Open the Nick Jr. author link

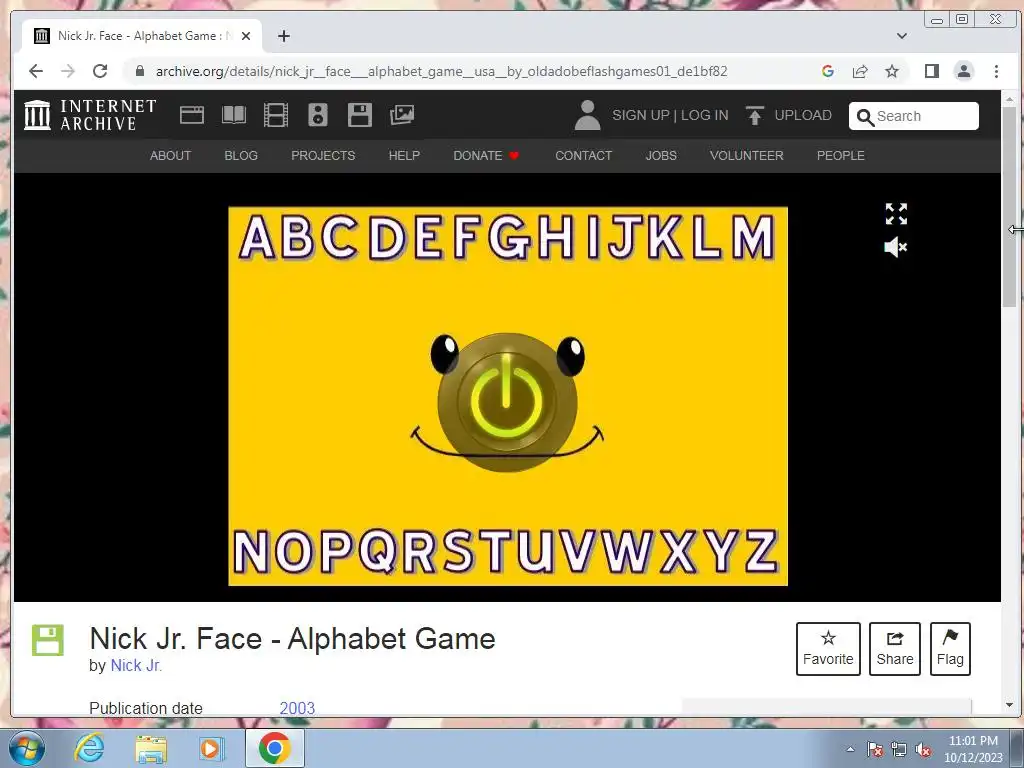tap(136, 665)
